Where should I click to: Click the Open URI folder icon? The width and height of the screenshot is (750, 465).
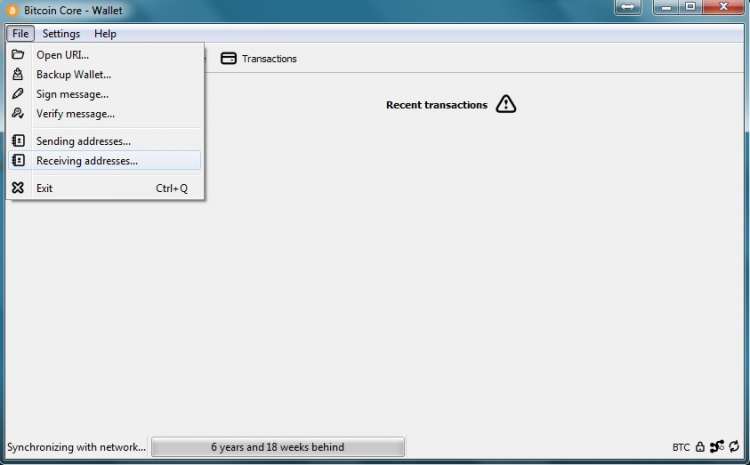(x=18, y=55)
